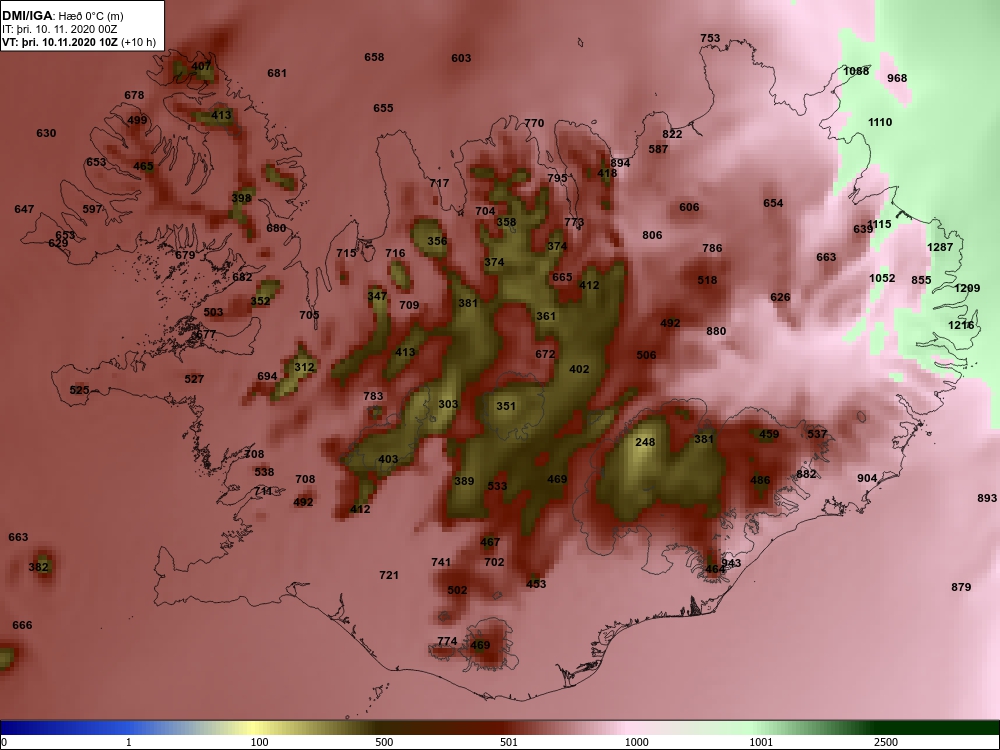
Task: Click the map value 770 on the north coast
Action: [x=534, y=124]
